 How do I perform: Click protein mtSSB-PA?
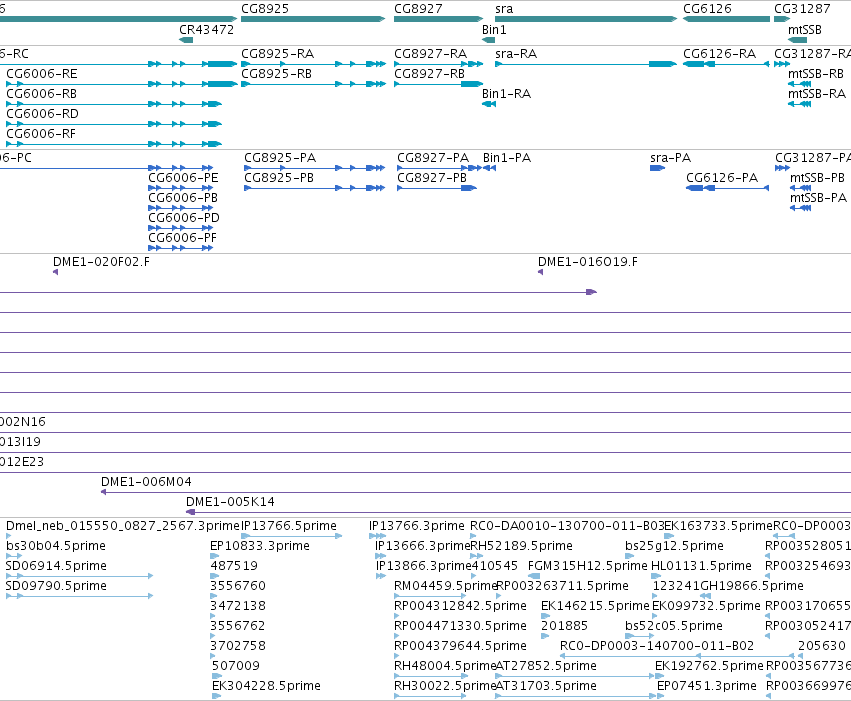click(818, 198)
